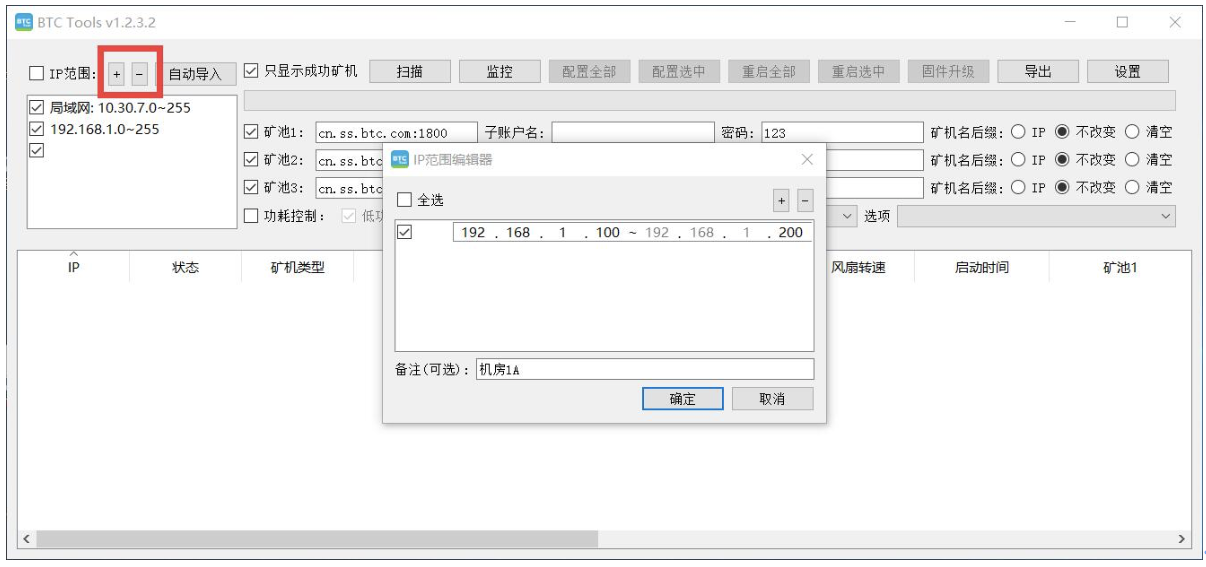Select 不改变 radio for 矿池3 row

pyautogui.click(x=1062, y=187)
